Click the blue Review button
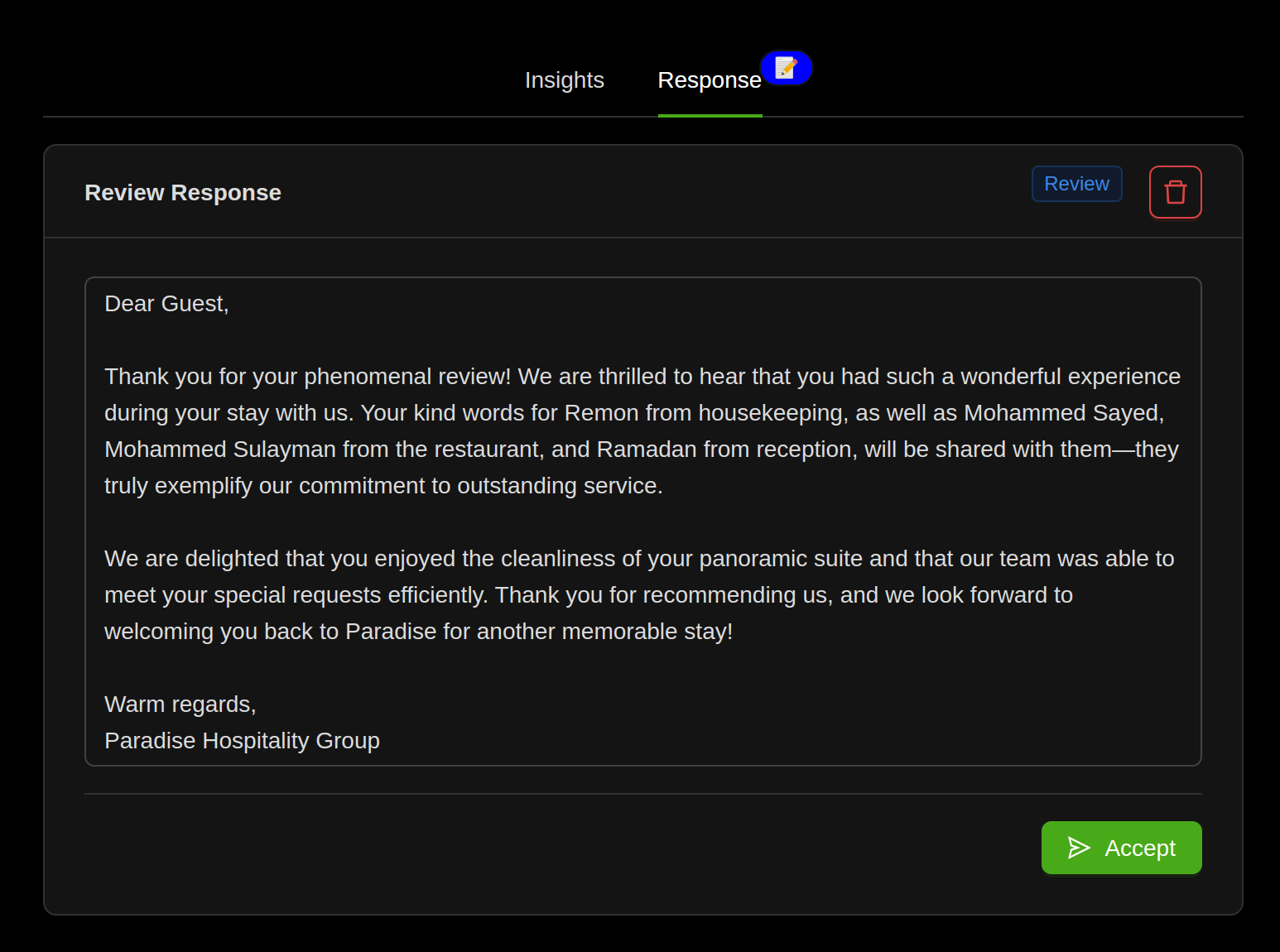 (x=1076, y=184)
